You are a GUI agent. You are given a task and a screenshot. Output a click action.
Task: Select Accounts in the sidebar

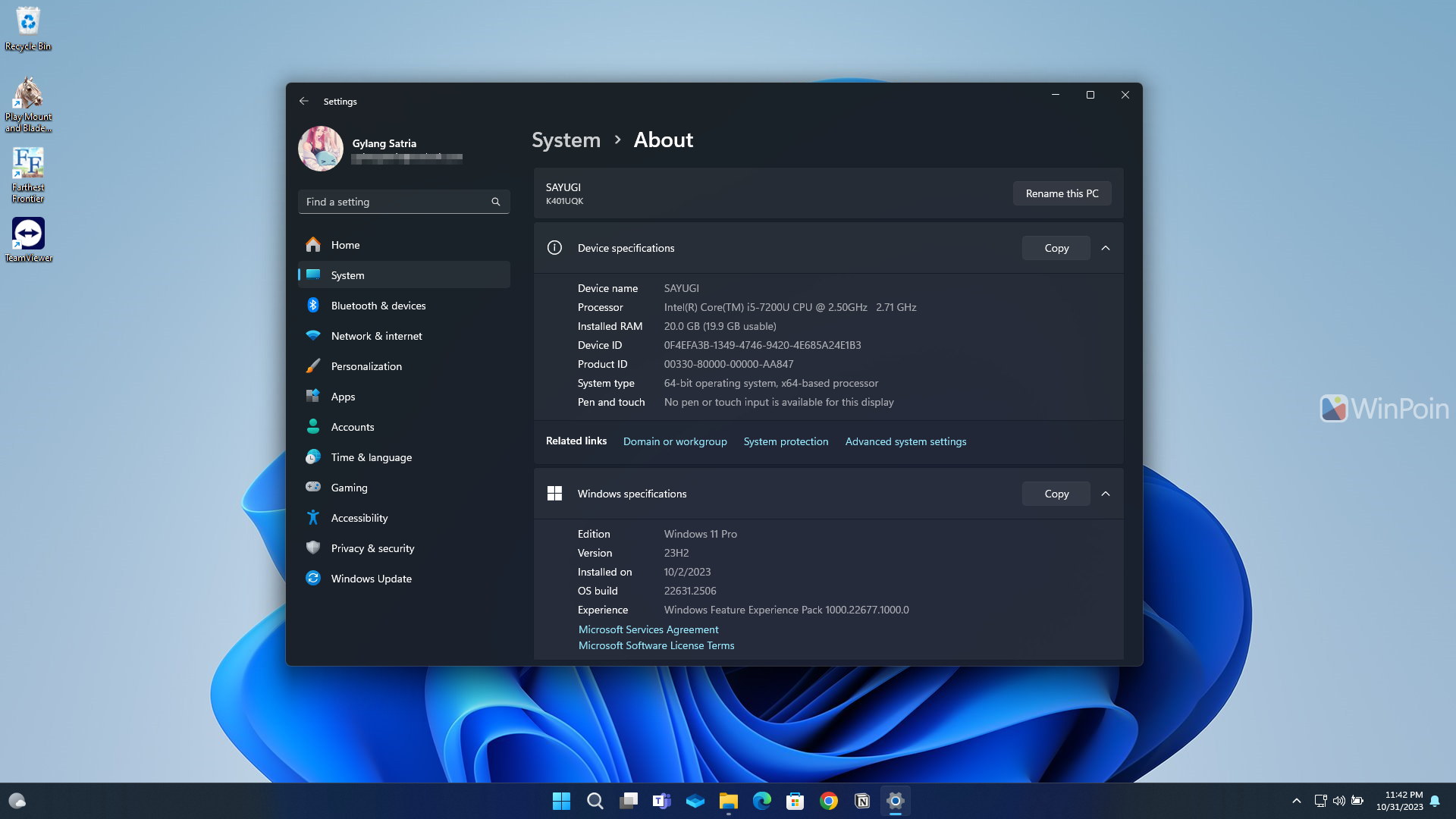pos(352,427)
